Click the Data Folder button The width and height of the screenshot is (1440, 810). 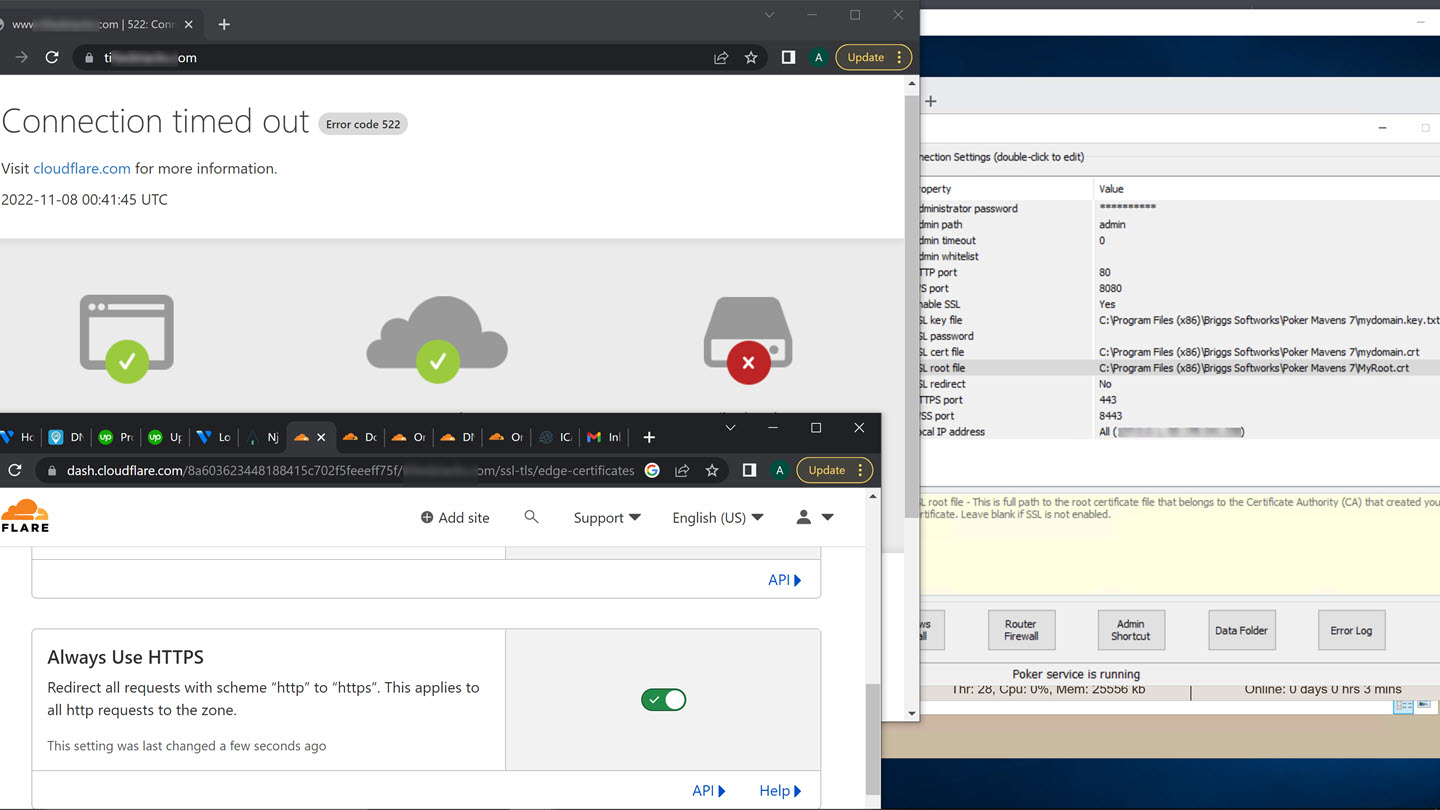point(1241,630)
